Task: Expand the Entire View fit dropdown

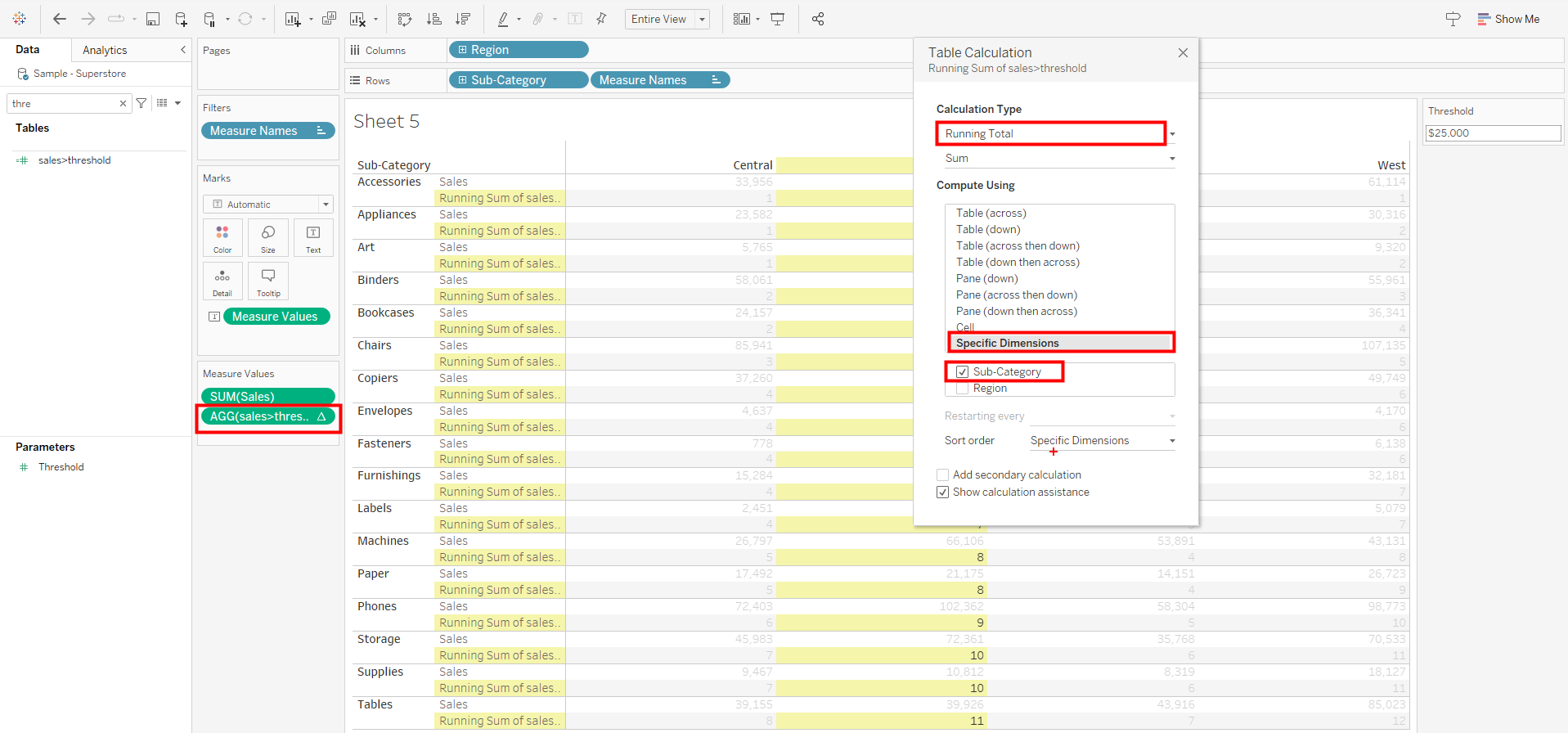Action: (x=702, y=19)
